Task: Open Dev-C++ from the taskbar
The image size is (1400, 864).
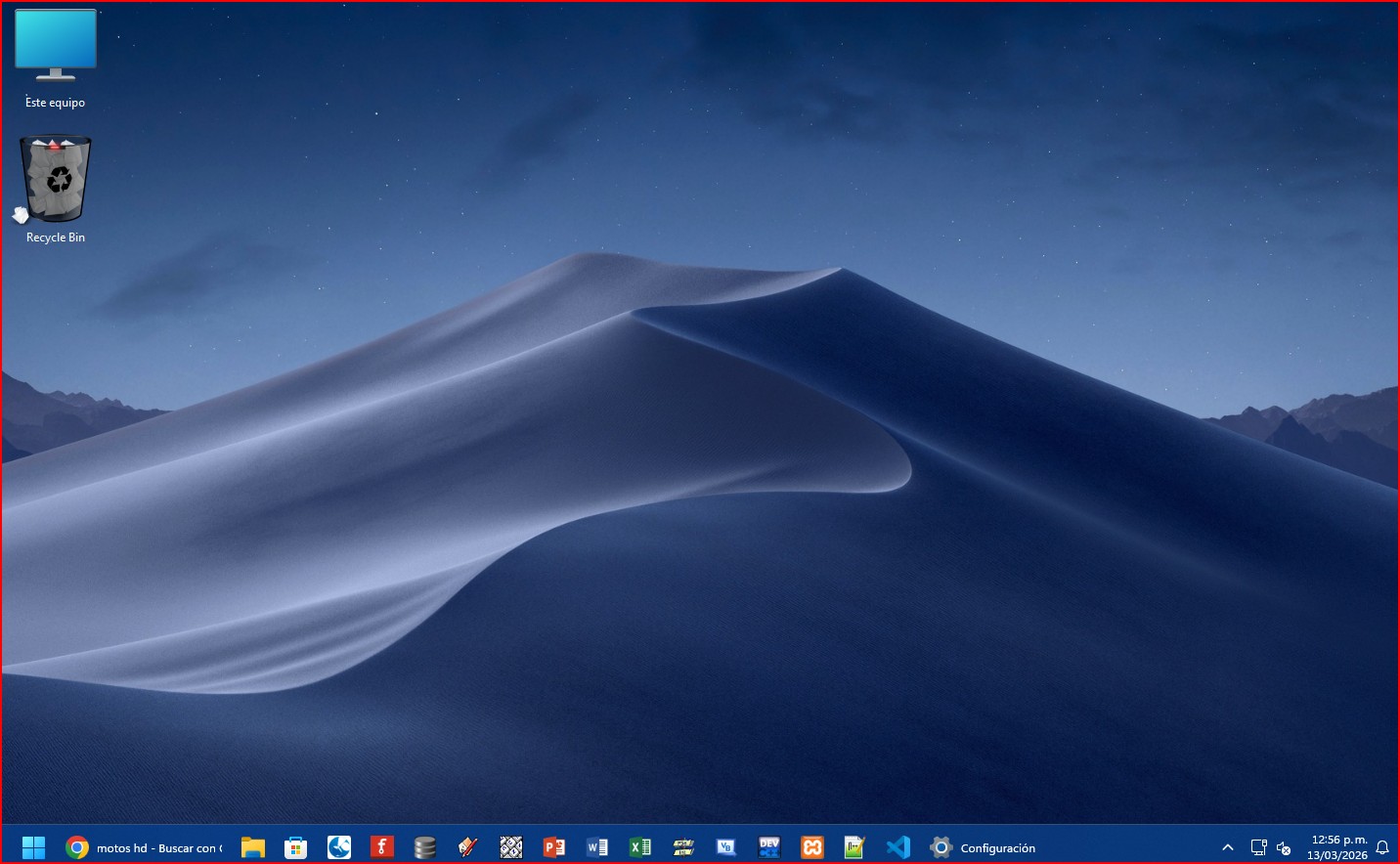Action: (769, 847)
